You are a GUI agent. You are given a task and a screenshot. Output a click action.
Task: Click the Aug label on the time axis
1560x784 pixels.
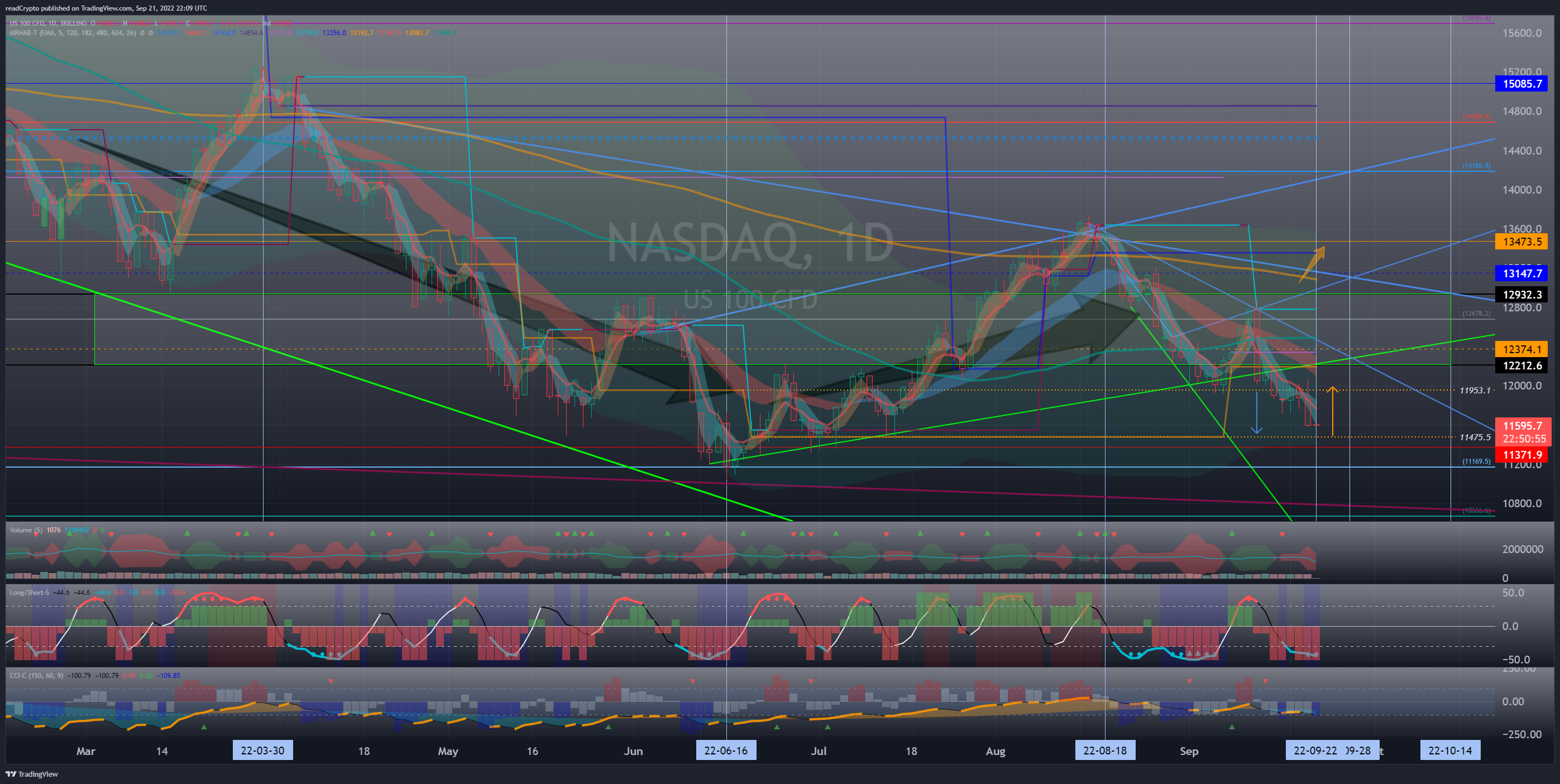pos(995,751)
